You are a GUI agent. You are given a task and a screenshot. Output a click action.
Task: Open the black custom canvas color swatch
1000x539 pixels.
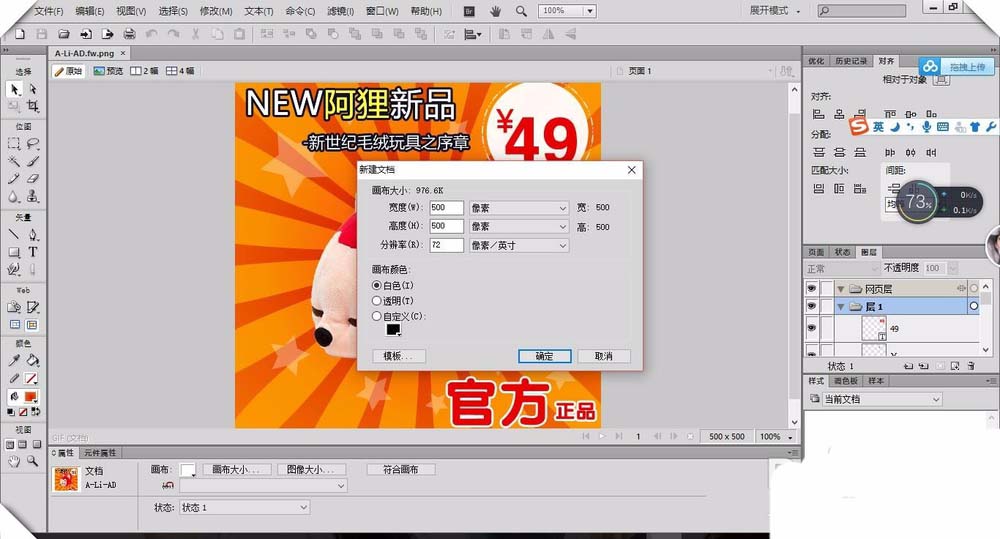pyautogui.click(x=393, y=330)
